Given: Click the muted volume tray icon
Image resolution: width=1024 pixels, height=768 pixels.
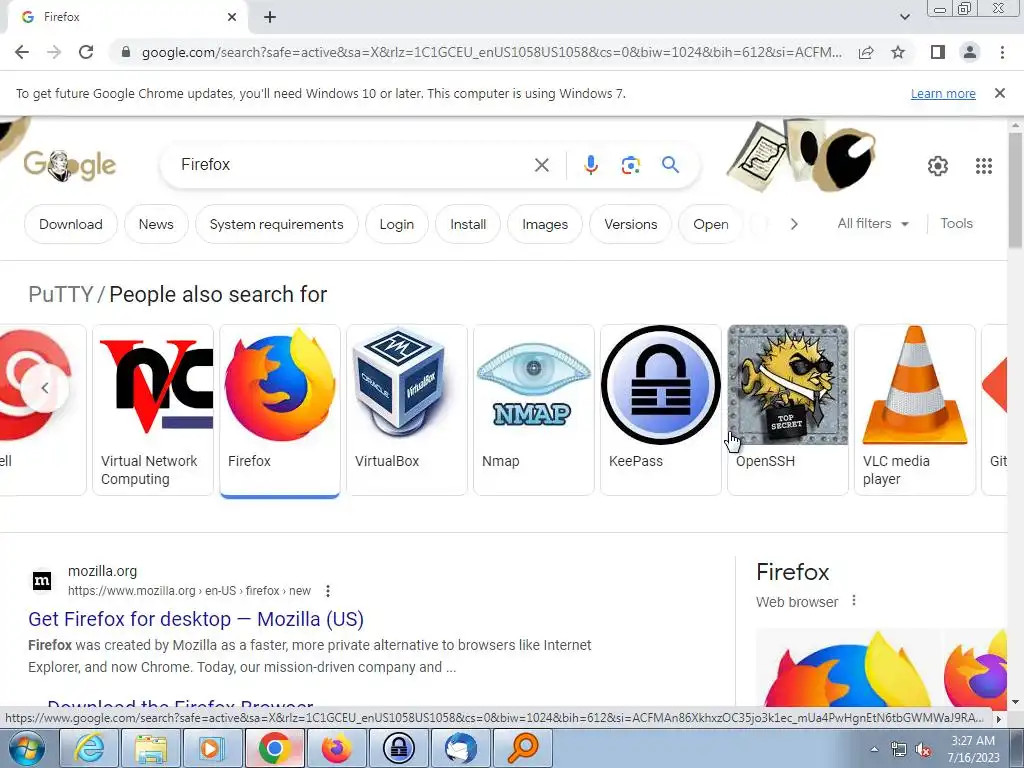Looking at the screenshot, I should click(x=922, y=750).
